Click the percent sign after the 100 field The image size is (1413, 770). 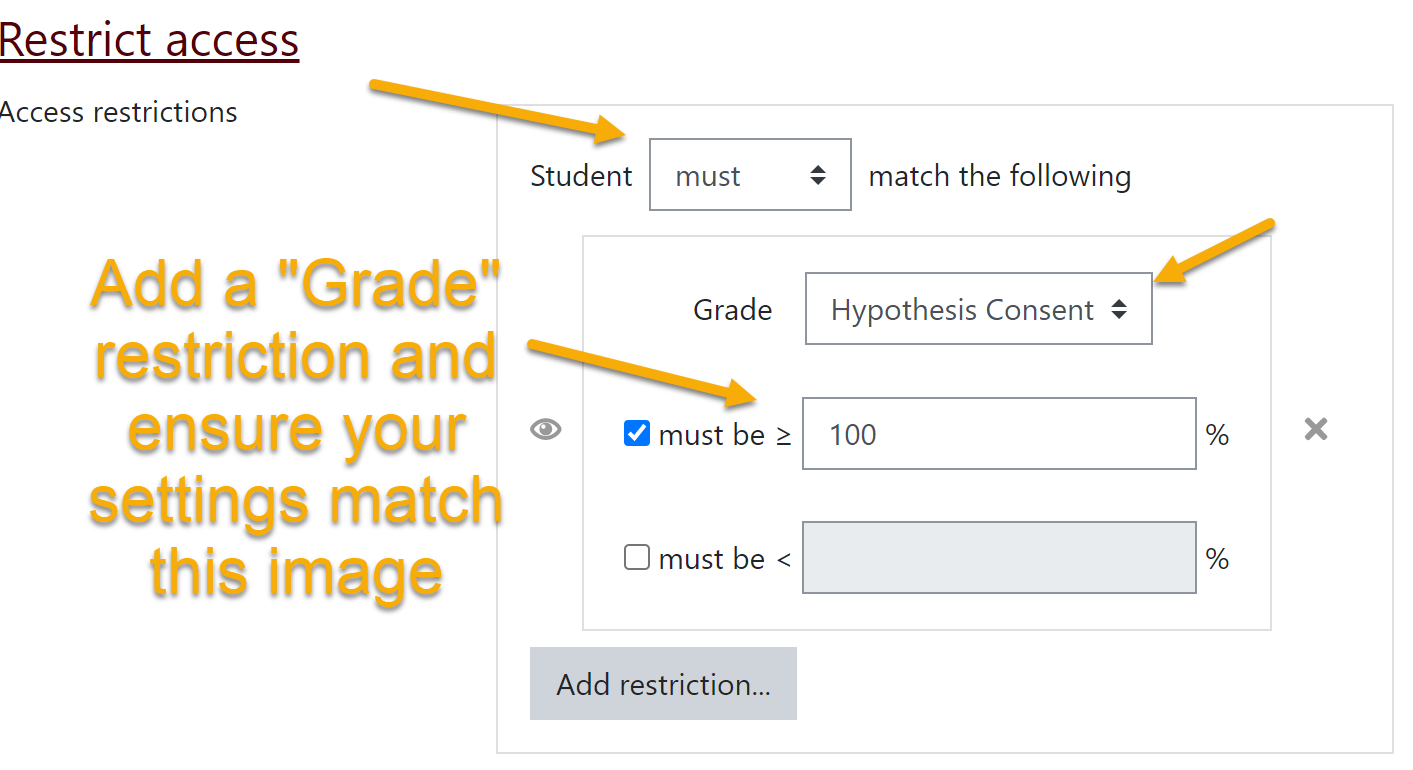[x=1217, y=435]
